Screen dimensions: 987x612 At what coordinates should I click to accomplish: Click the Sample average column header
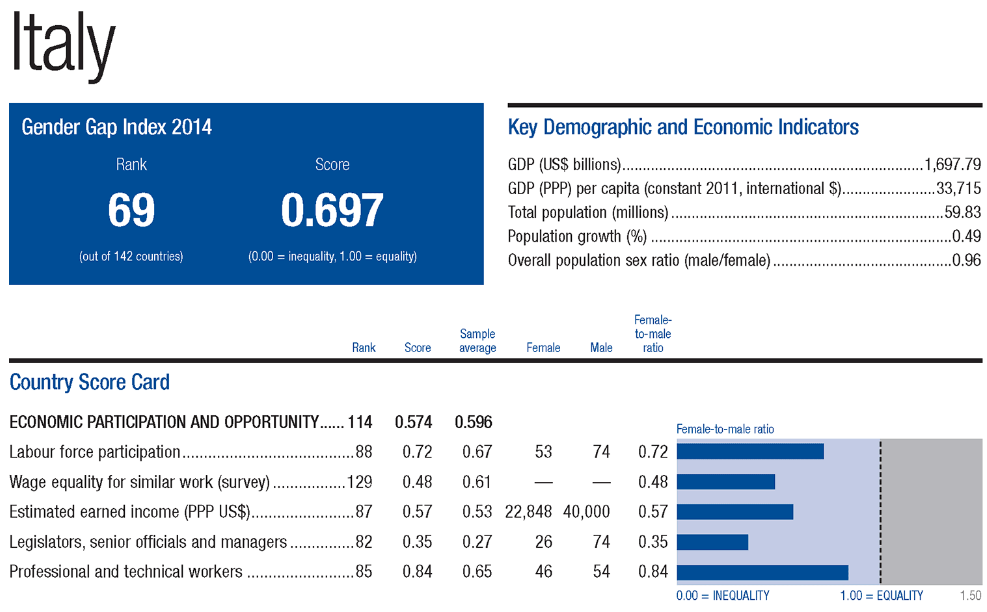[477, 341]
